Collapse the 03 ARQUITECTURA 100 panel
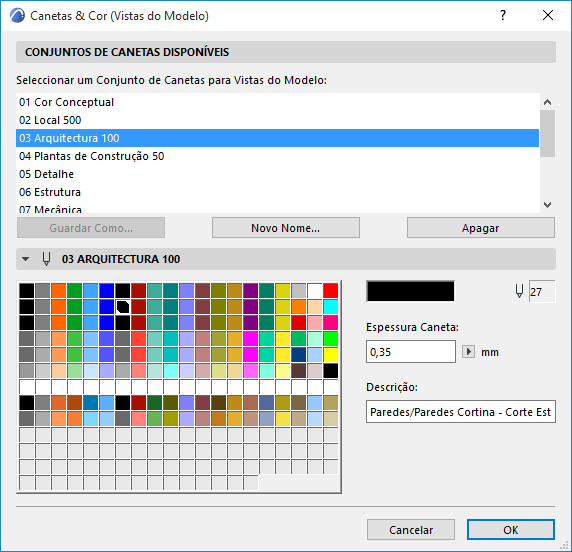Screen dimensions: 572x552 26,259
